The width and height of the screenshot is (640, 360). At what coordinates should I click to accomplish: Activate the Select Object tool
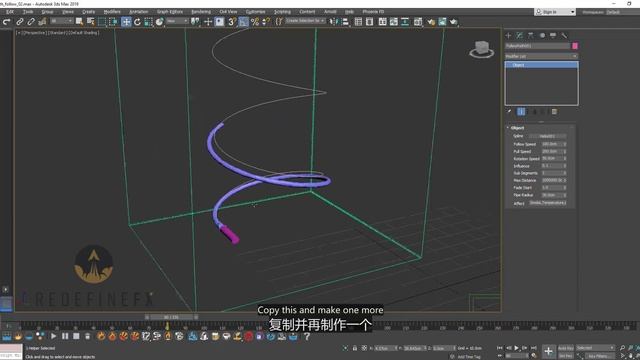point(79,22)
